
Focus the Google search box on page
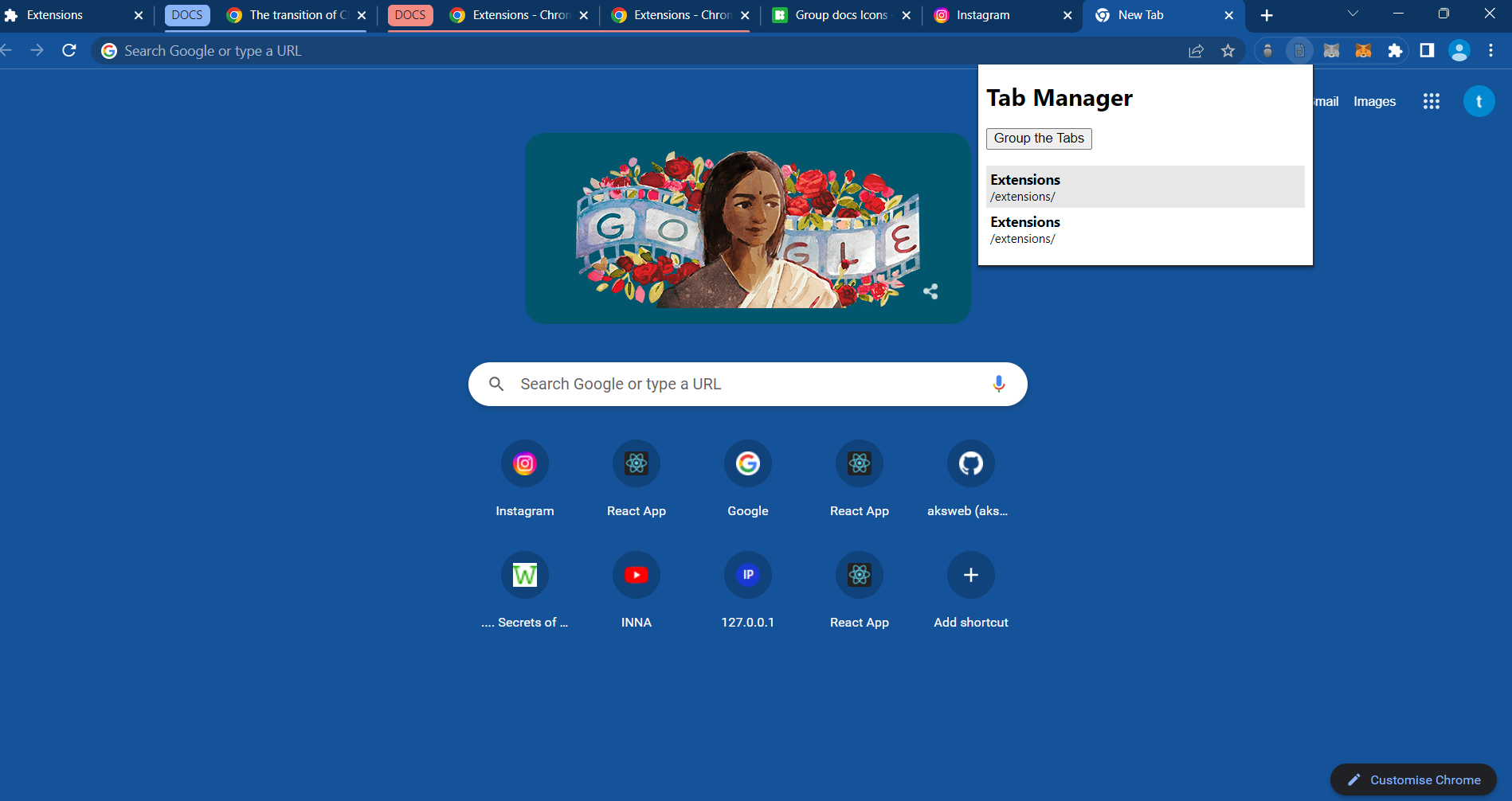(x=747, y=384)
